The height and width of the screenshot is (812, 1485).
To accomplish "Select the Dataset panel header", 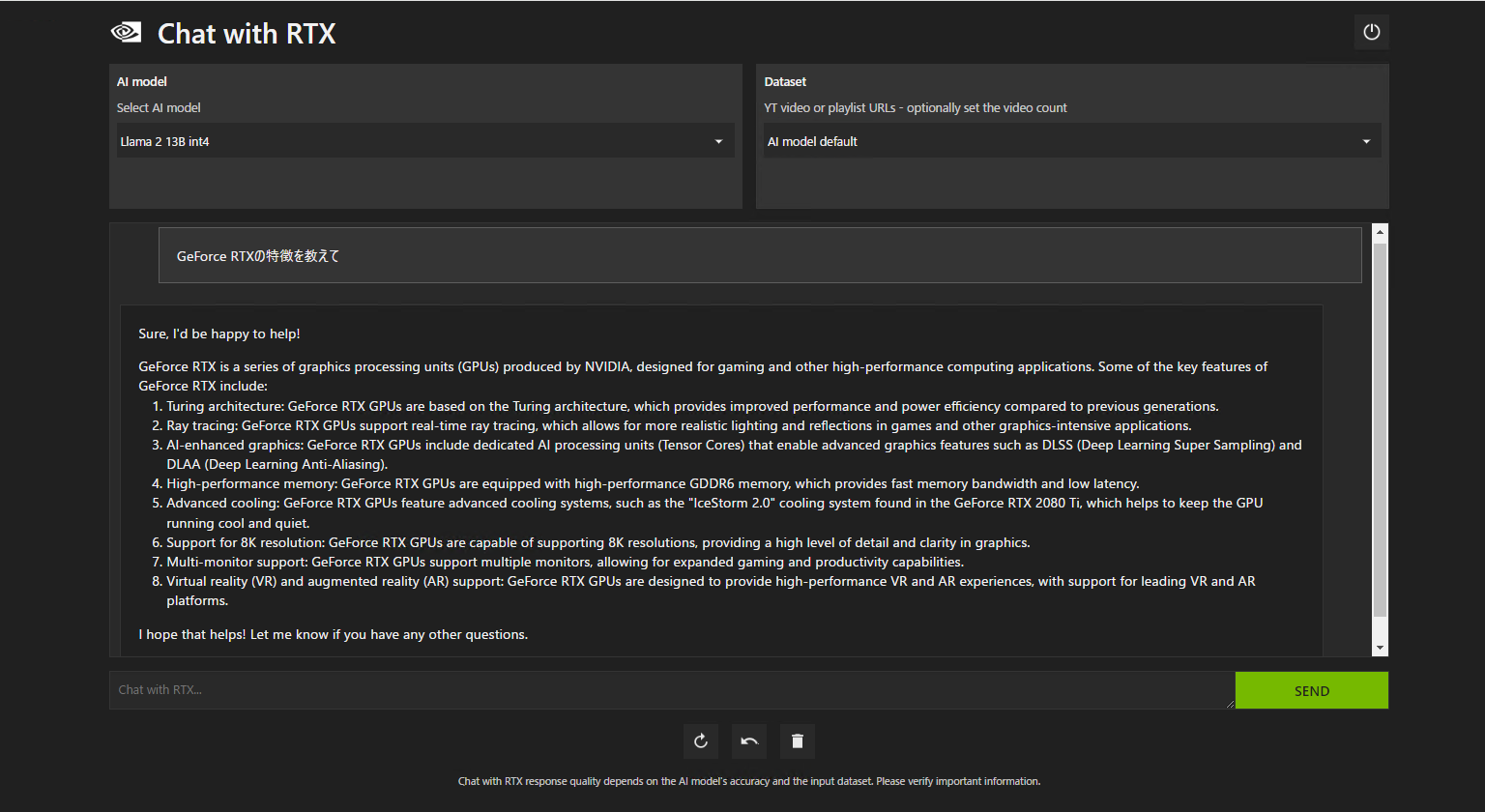I will pos(785,81).
